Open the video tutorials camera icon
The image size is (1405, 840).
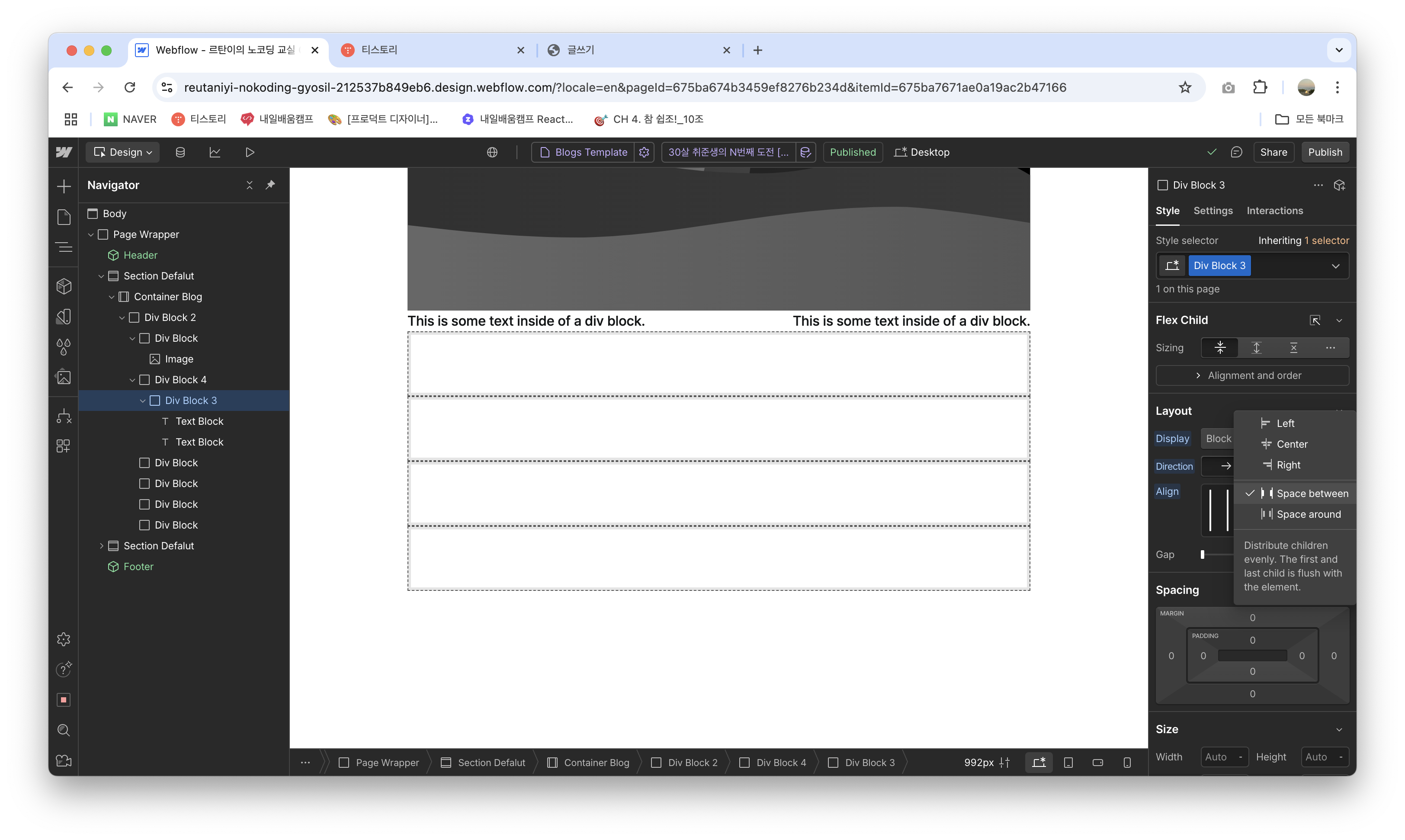64,761
